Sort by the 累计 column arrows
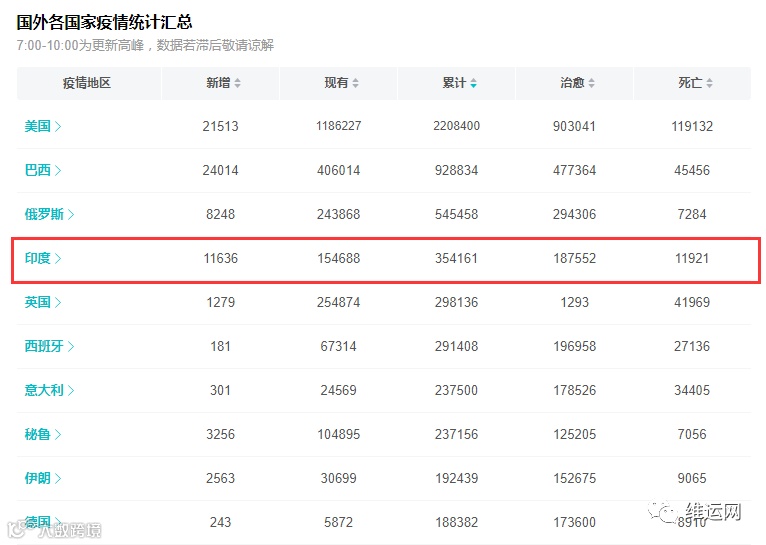Image resolution: width=766 pixels, height=545 pixels. point(473,83)
